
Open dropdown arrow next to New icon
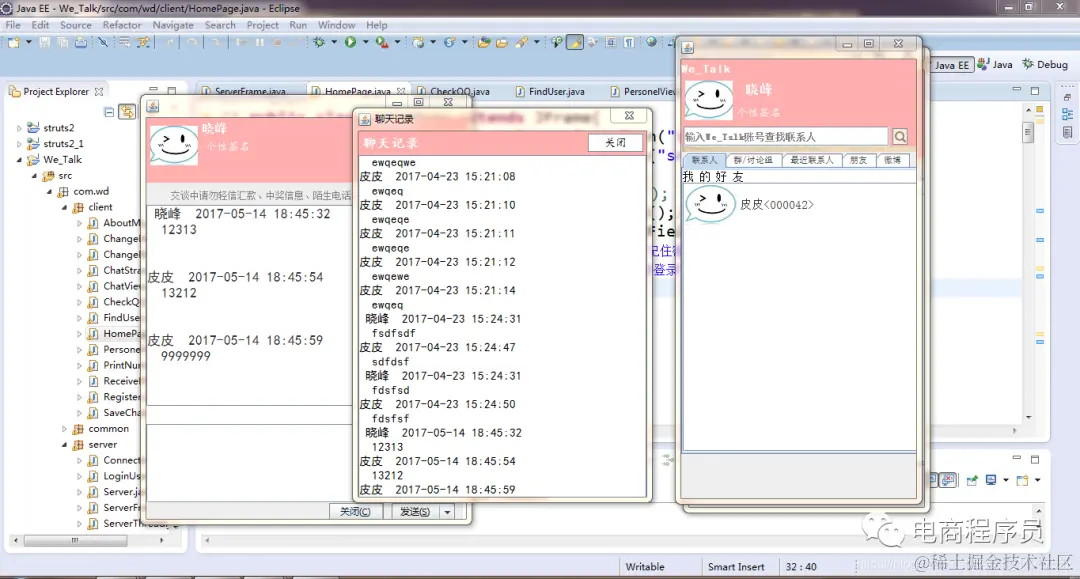[x=29, y=43]
